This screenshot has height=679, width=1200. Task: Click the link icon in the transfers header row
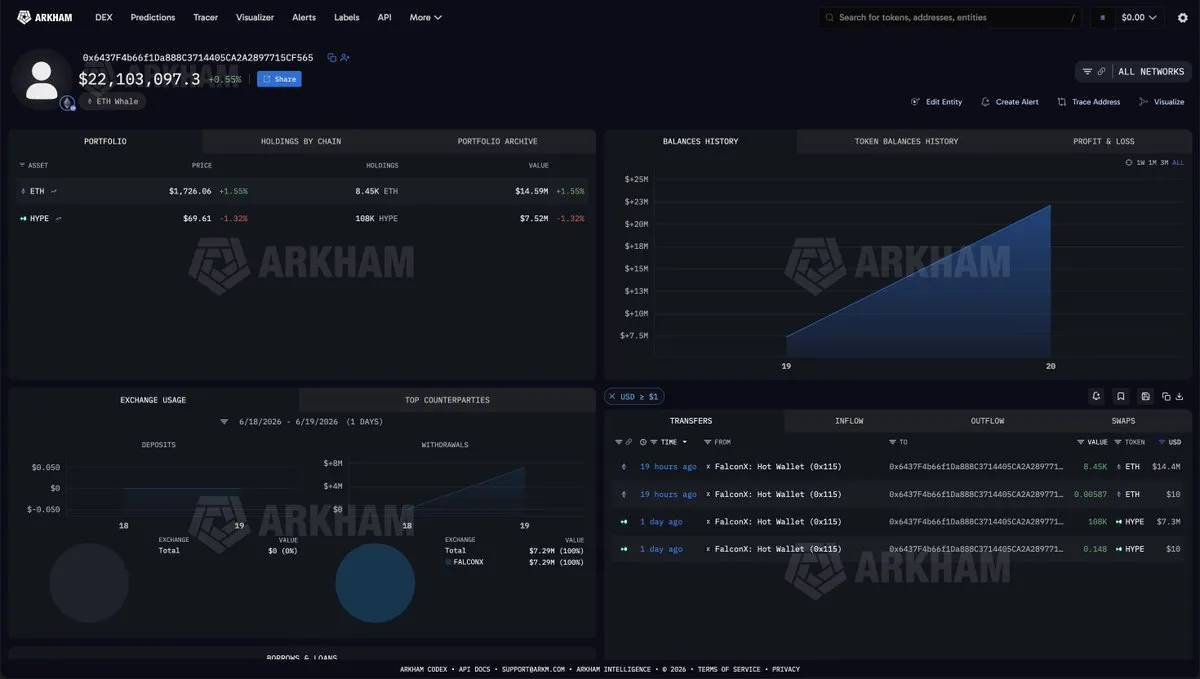point(629,441)
